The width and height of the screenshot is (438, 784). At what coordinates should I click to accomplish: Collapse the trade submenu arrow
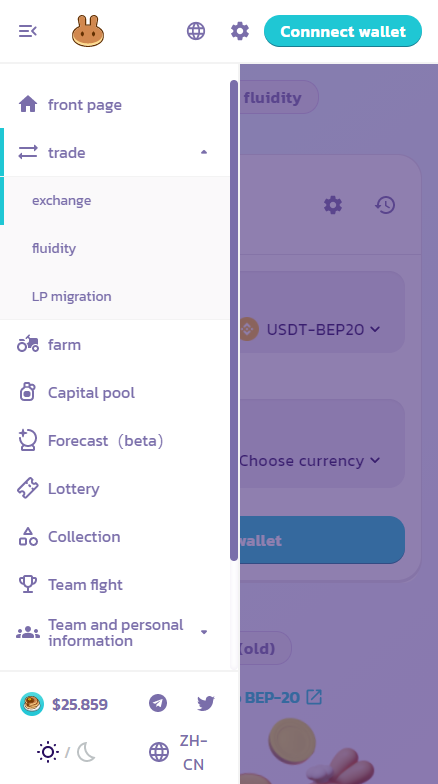204,152
